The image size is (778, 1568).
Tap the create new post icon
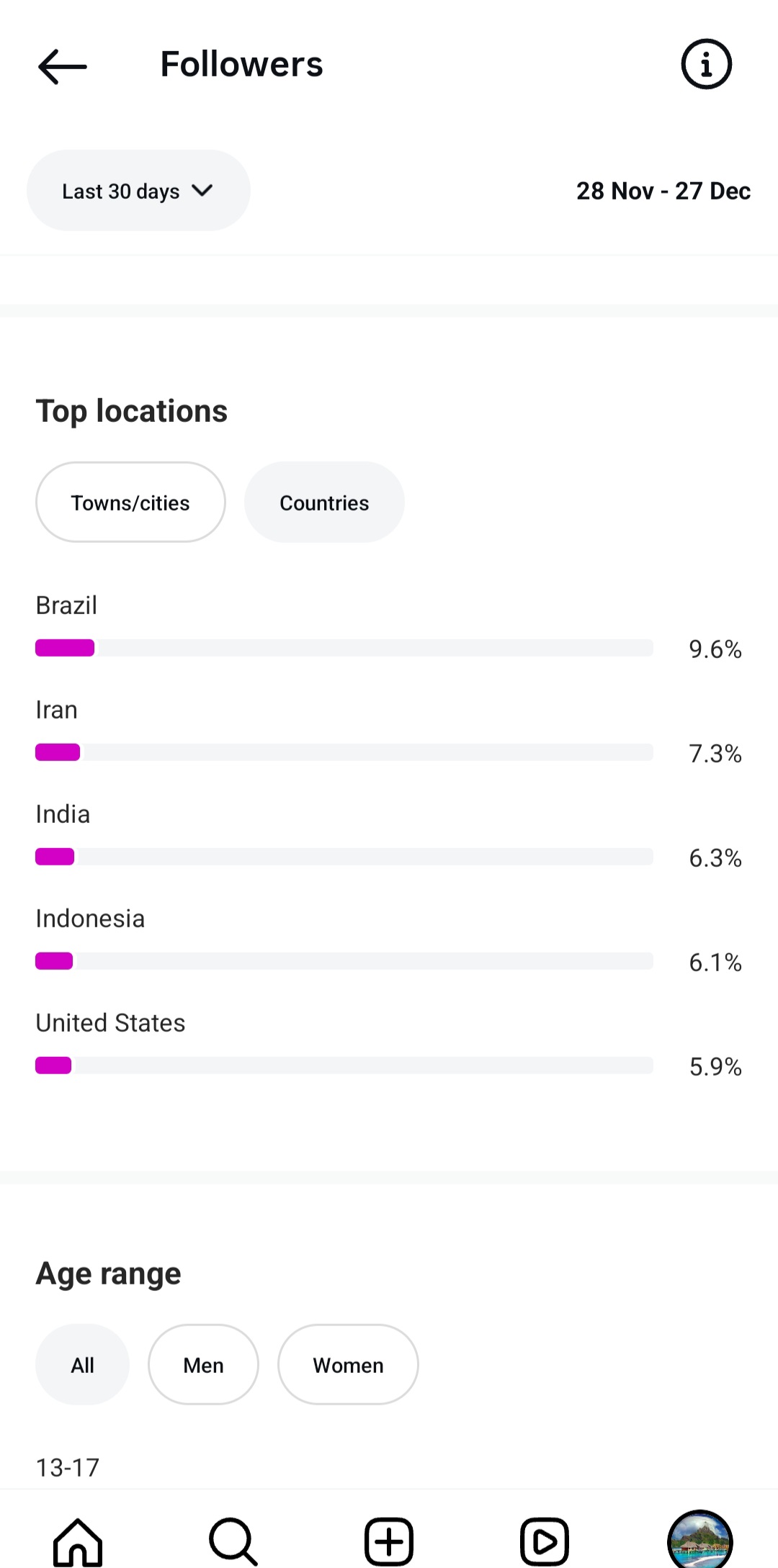tap(389, 1541)
